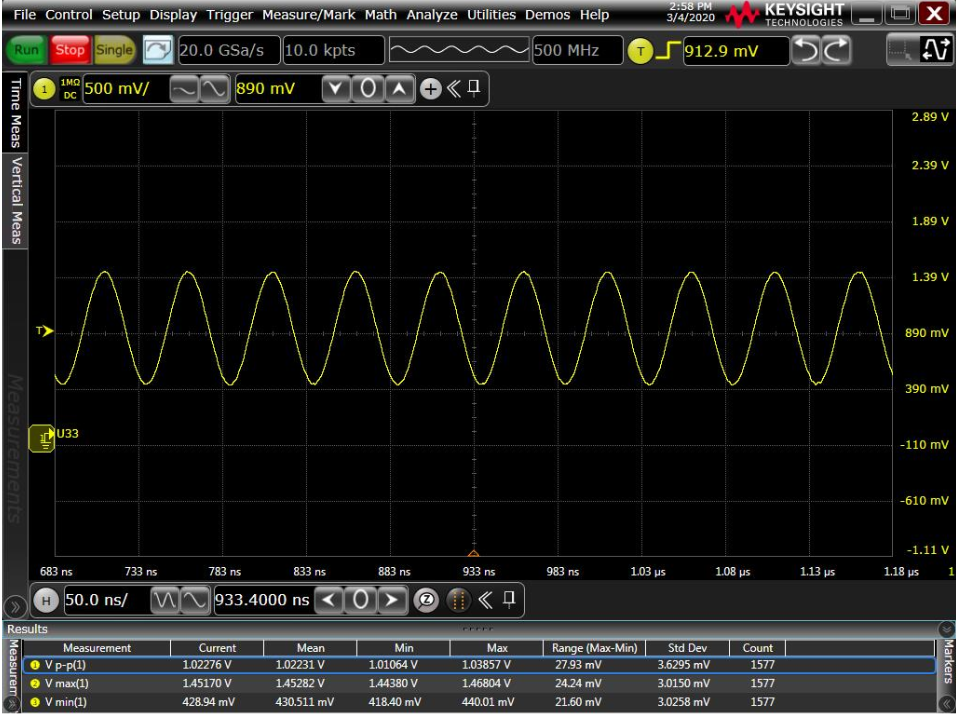Toggle the Z zoom window button
The height and width of the screenshot is (717, 958).
(426, 600)
